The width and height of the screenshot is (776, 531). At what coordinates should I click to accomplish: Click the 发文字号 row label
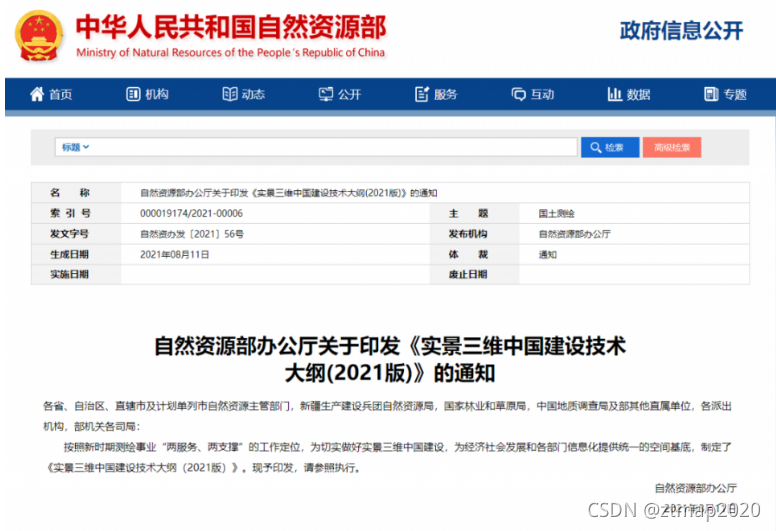click(x=69, y=234)
